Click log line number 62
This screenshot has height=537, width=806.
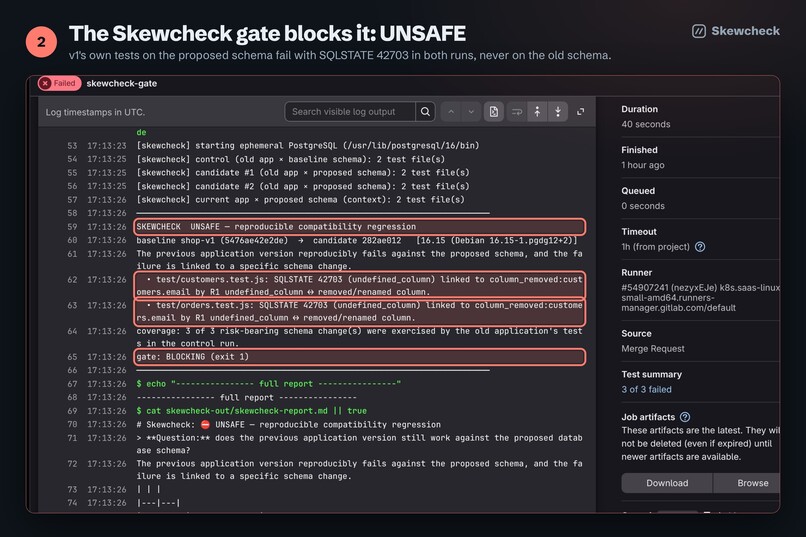point(72,280)
